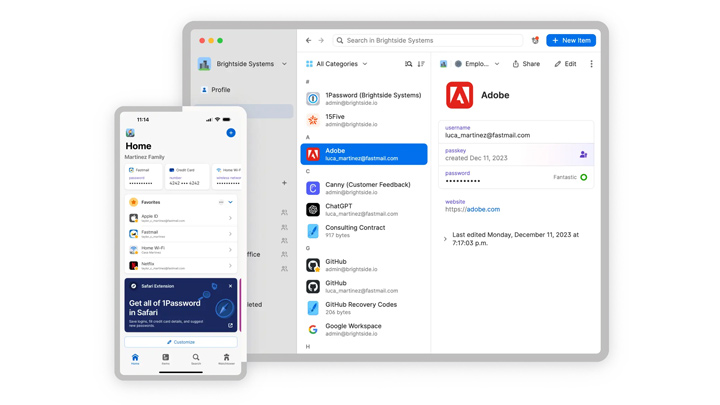Click Get all of 1Password in Safari banner
This screenshot has width=720, height=405.
pos(181,305)
